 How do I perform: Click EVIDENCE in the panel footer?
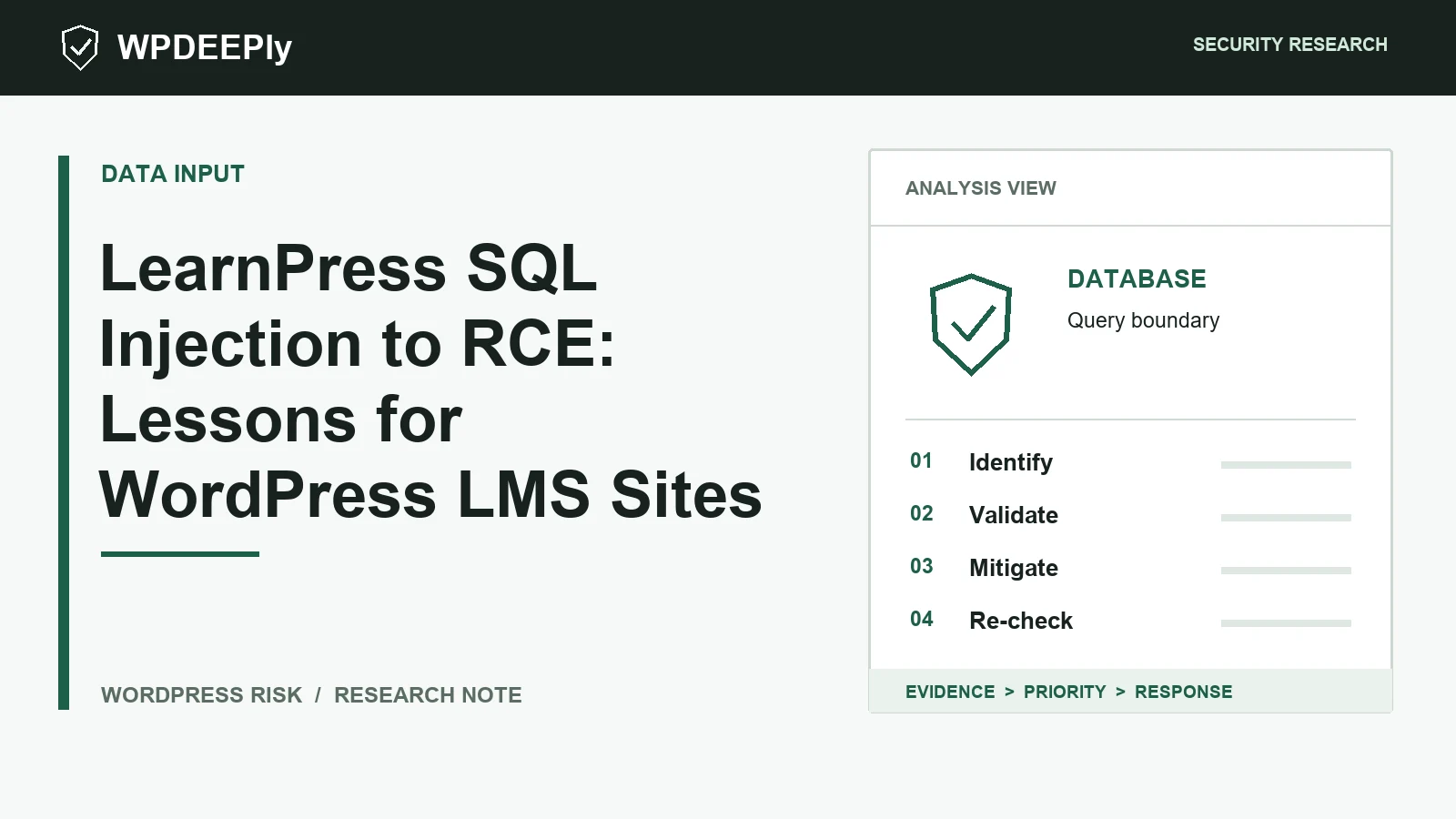pyautogui.click(x=950, y=692)
